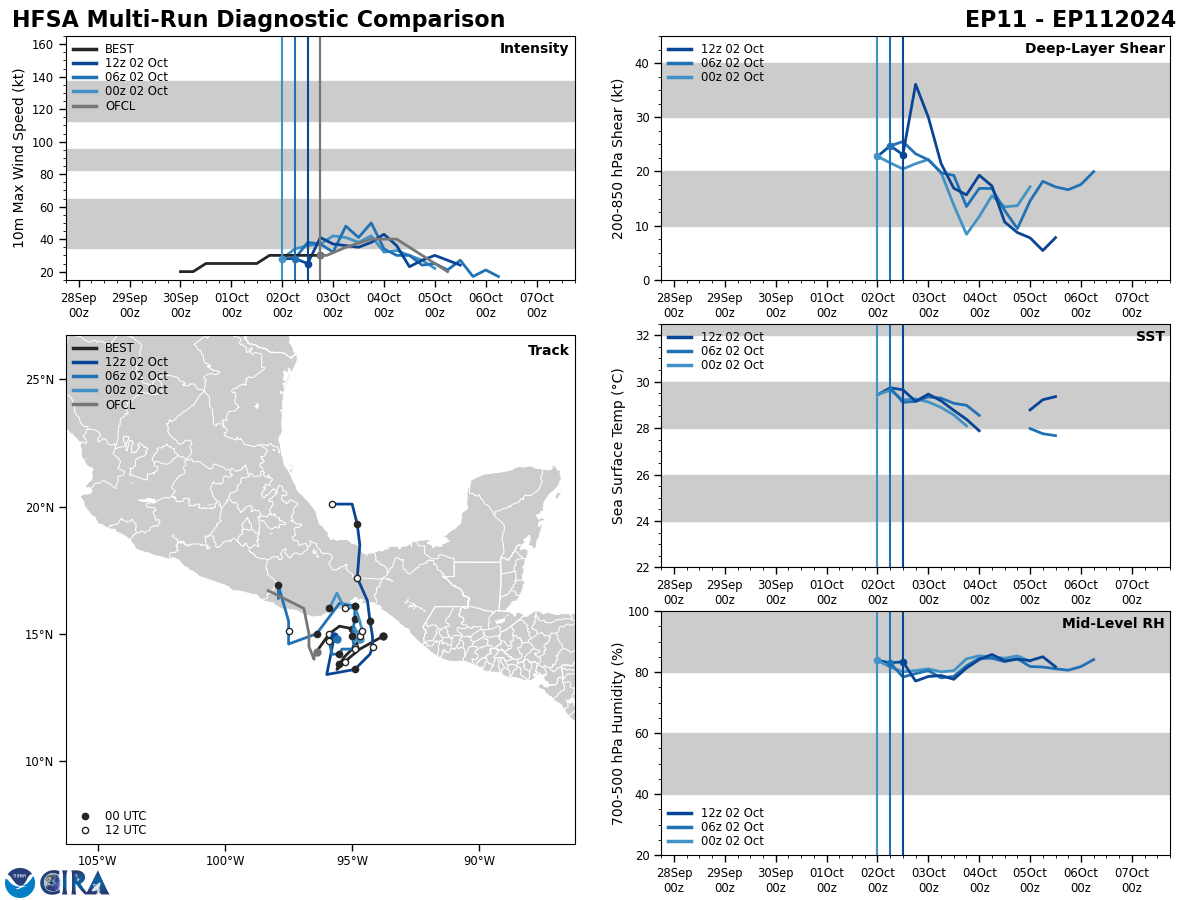Click the Track panel title

point(548,351)
